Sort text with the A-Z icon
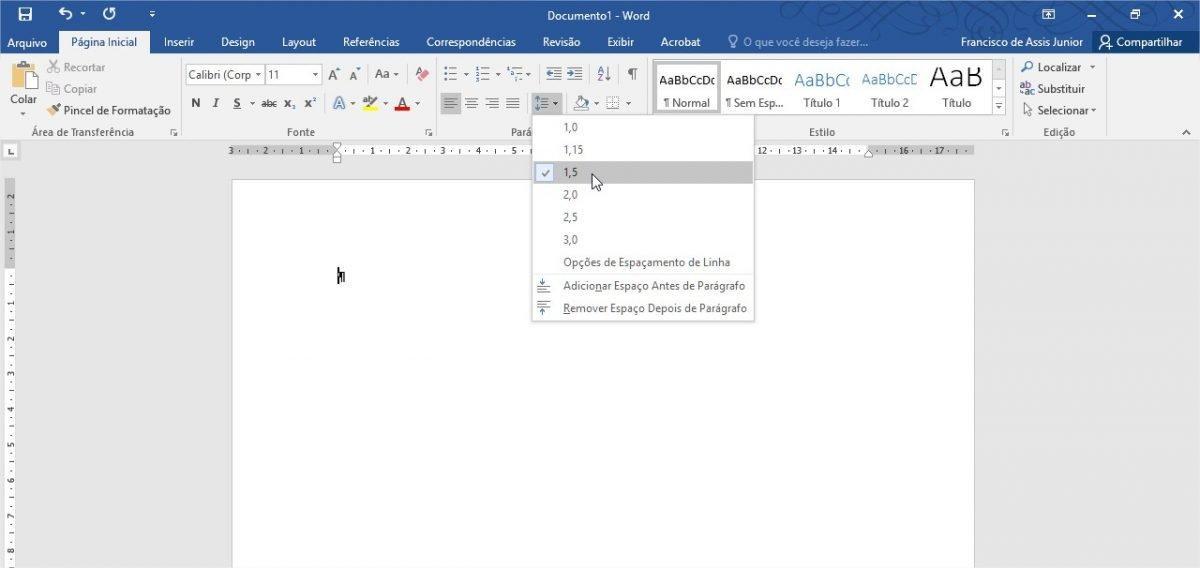The width and height of the screenshot is (1200, 568). click(603, 74)
